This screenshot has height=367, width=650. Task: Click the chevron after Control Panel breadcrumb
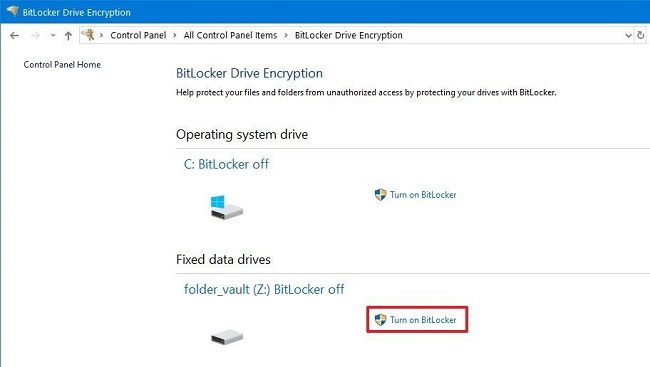click(175, 35)
